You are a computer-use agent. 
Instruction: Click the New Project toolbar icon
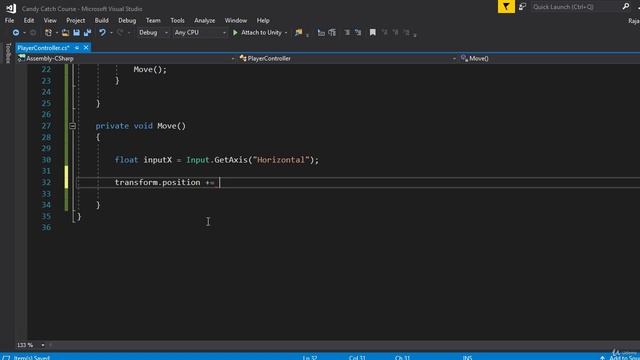coord(48,33)
